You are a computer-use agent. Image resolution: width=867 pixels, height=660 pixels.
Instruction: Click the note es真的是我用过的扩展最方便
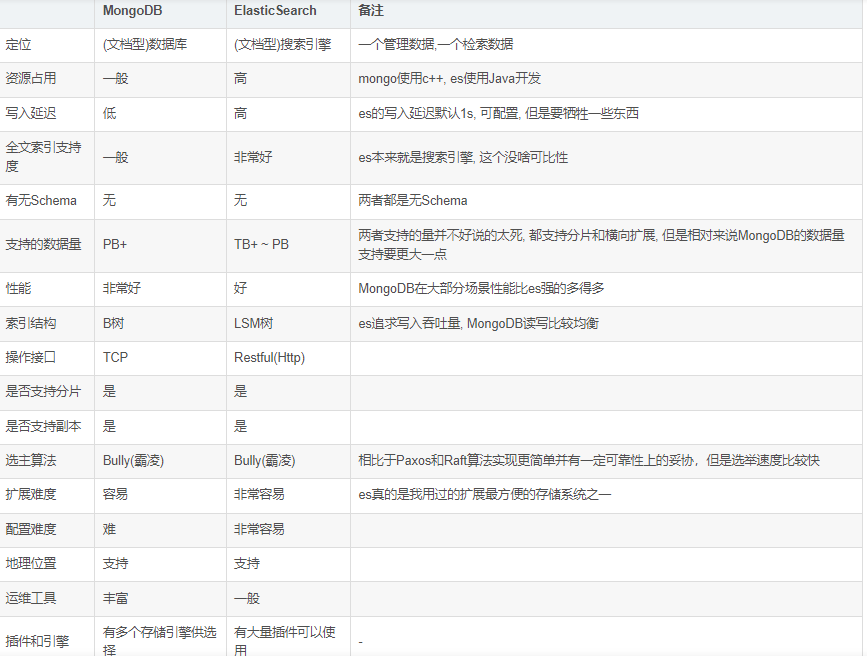click(484, 494)
